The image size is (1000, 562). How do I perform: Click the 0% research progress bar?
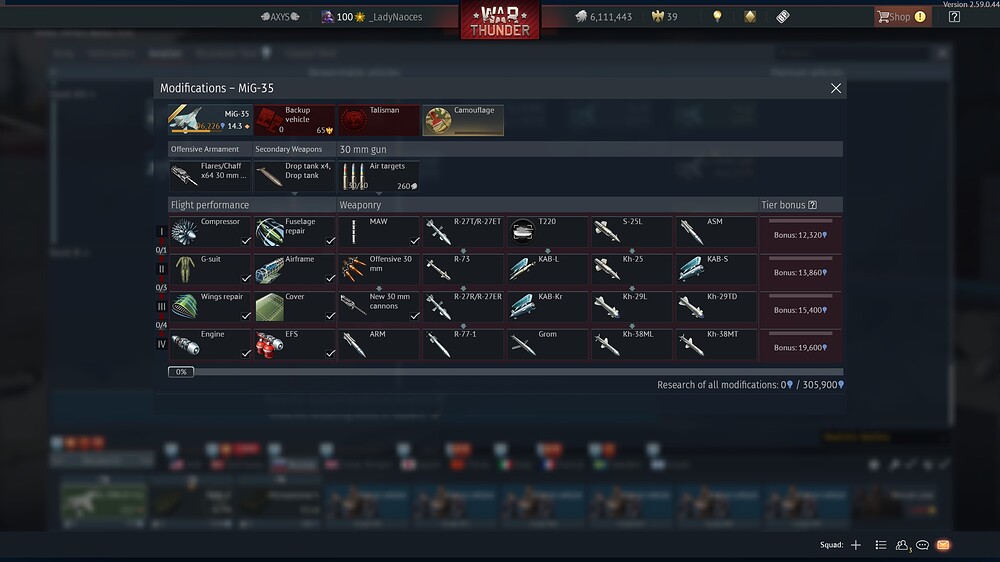[x=506, y=372]
